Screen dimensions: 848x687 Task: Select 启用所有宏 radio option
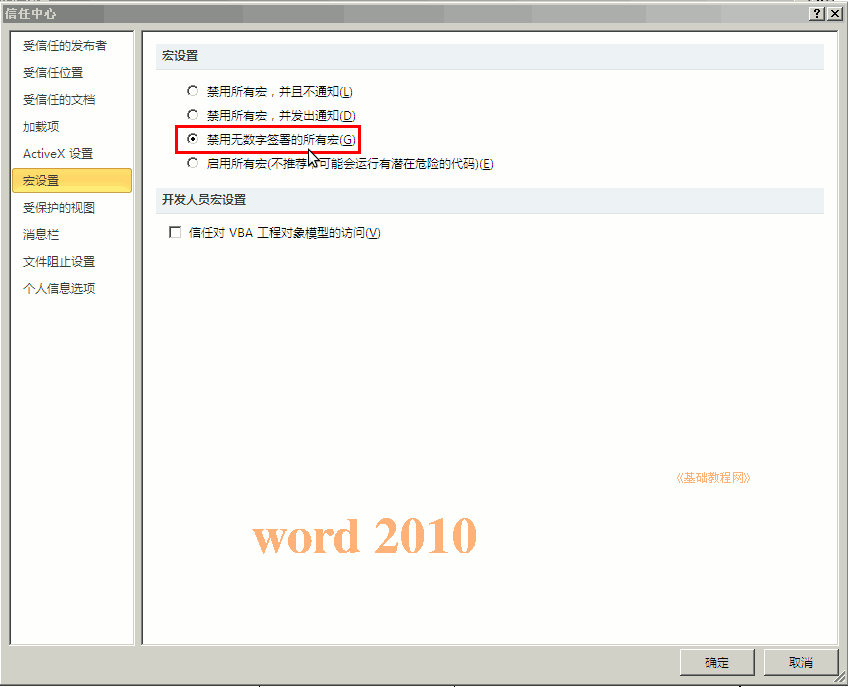pyautogui.click(x=193, y=163)
